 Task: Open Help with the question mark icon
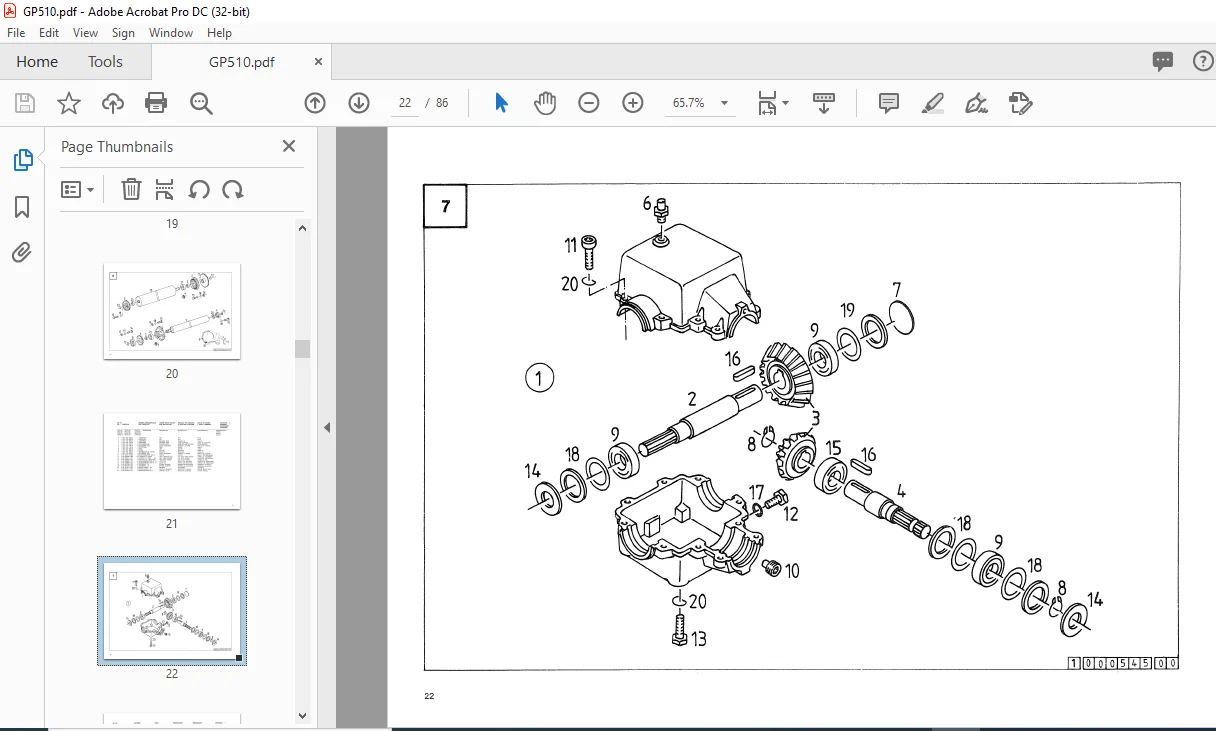pos(1203,61)
